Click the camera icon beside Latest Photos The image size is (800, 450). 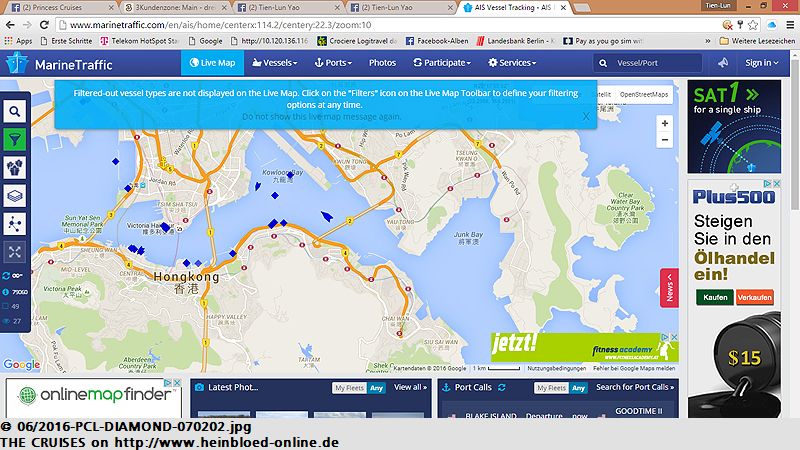(x=199, y=387)
